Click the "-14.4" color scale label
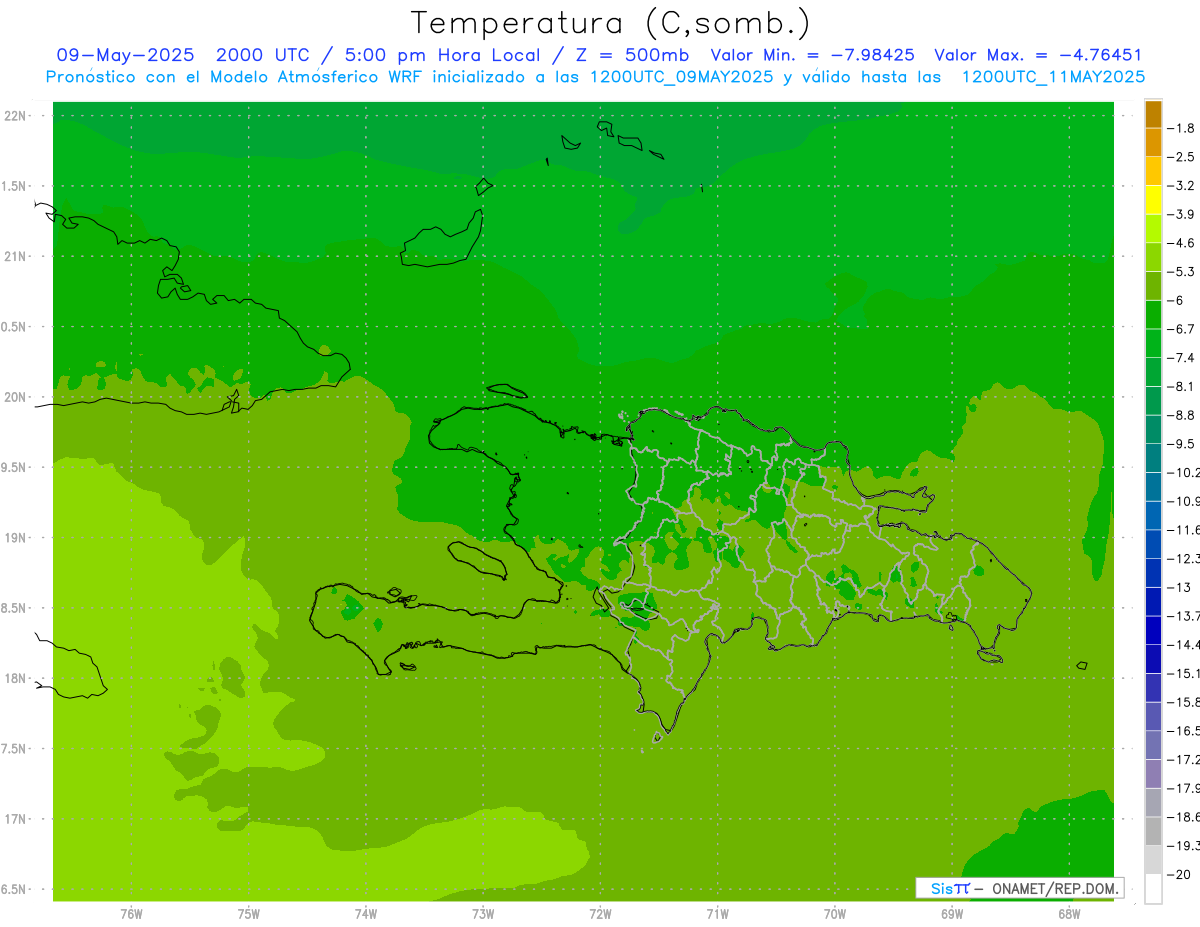 [x=1182, y=645]
